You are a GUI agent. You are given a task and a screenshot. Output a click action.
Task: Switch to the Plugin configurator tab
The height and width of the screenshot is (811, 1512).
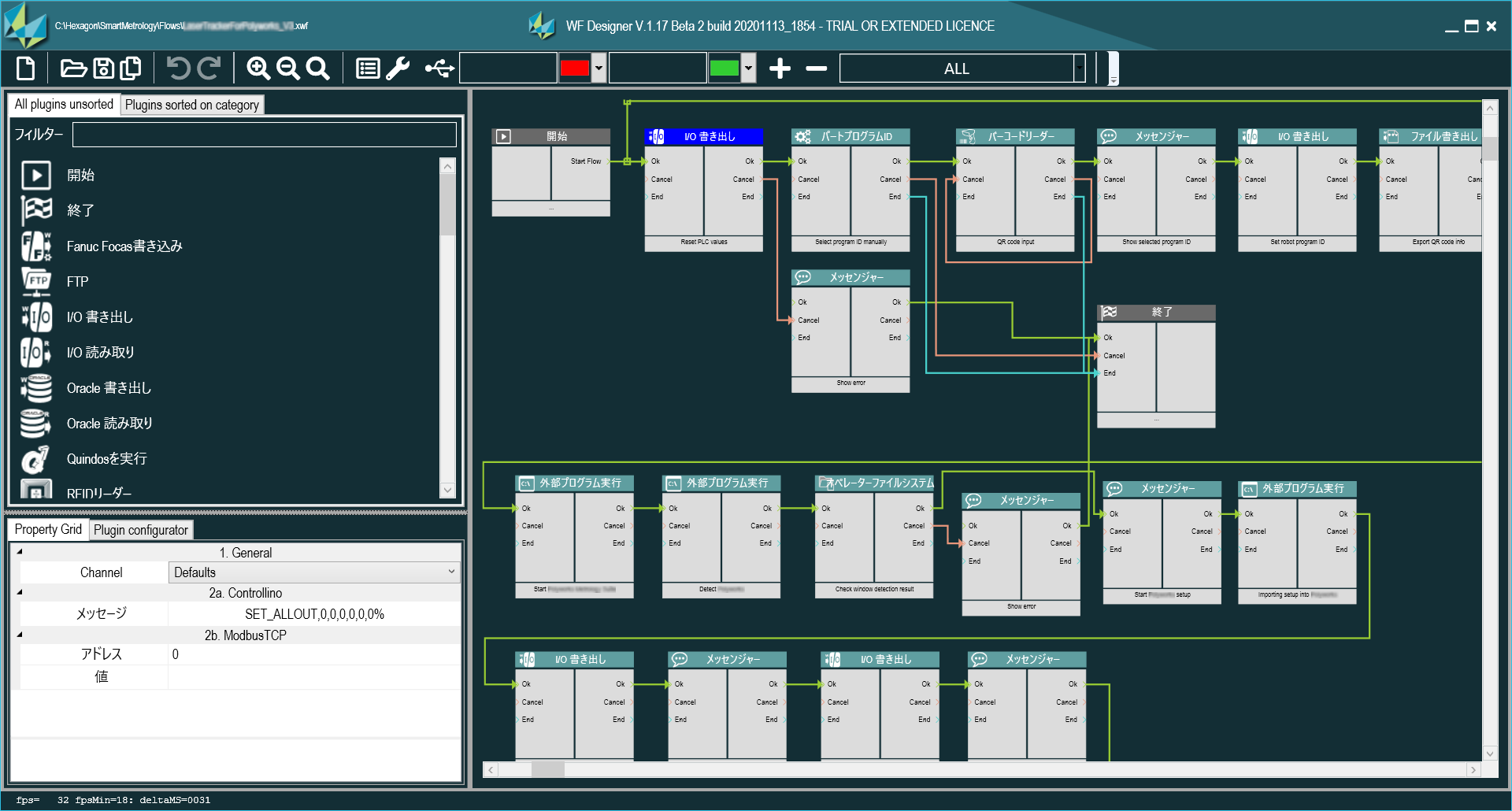pos(141,530)
